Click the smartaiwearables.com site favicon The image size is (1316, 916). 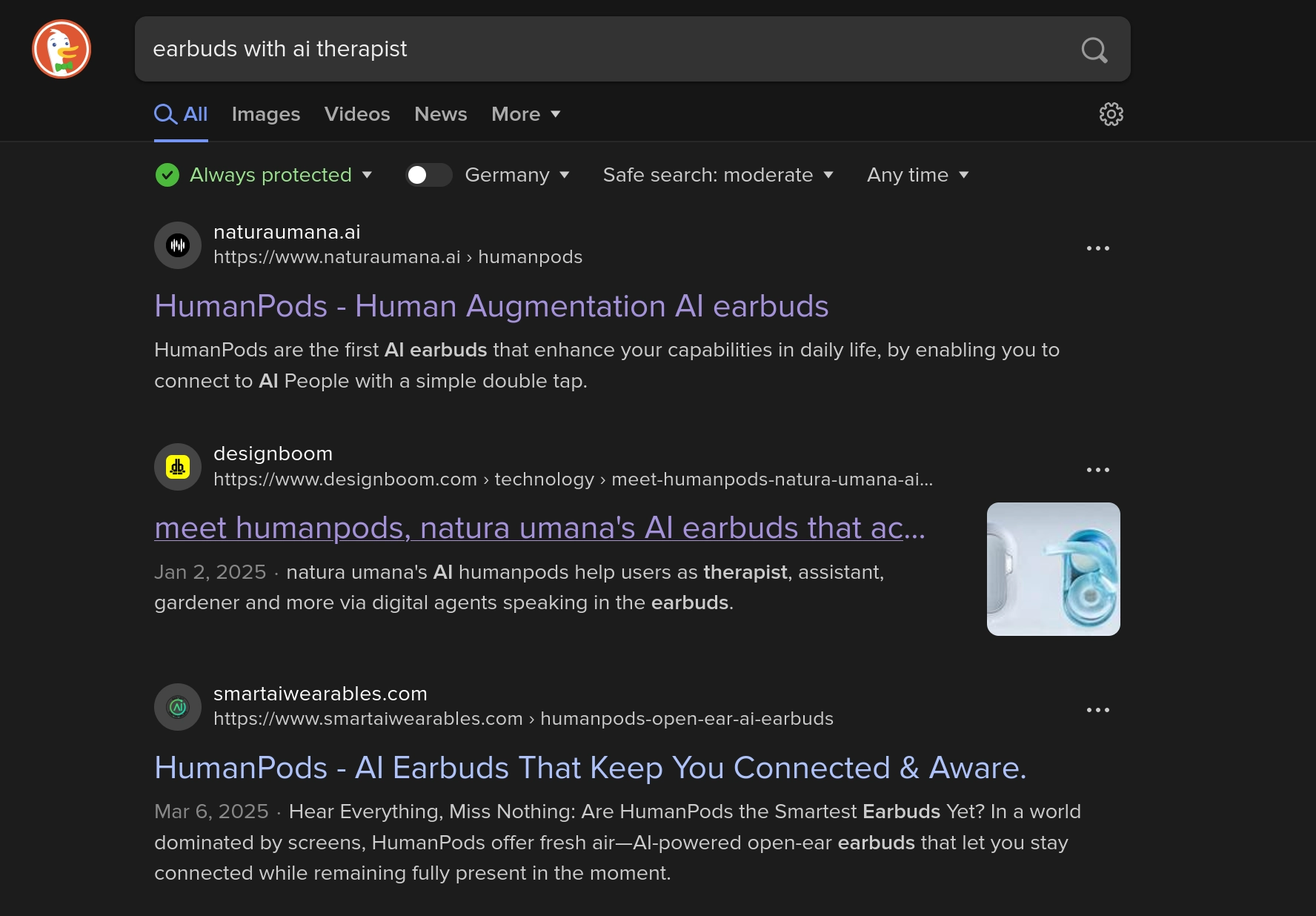point(178,707)
